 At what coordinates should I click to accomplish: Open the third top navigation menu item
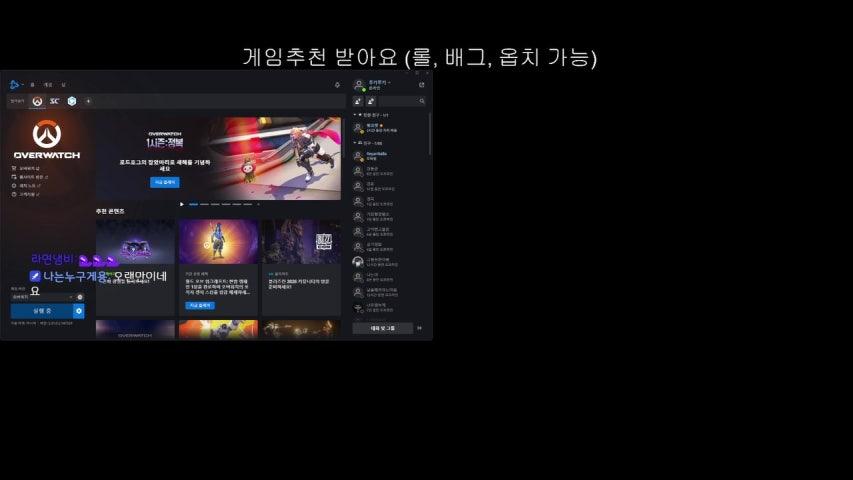64,85
